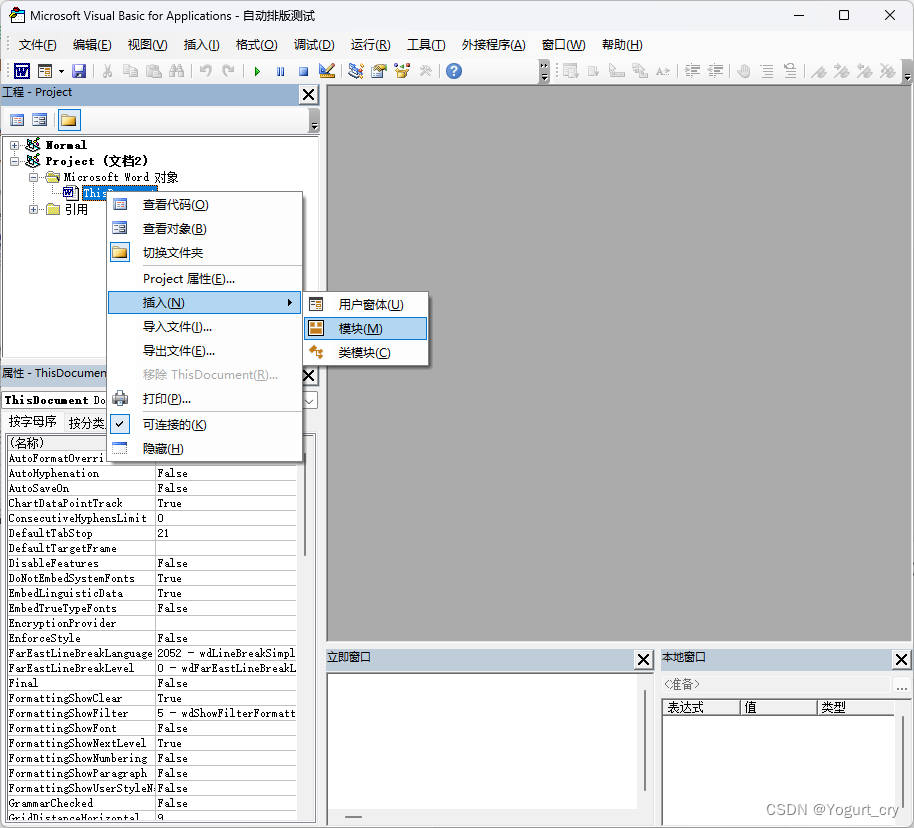Open Project 属性(E)... from context menu
The width and height of the screenshot is (914, 828).
[205, 279]
